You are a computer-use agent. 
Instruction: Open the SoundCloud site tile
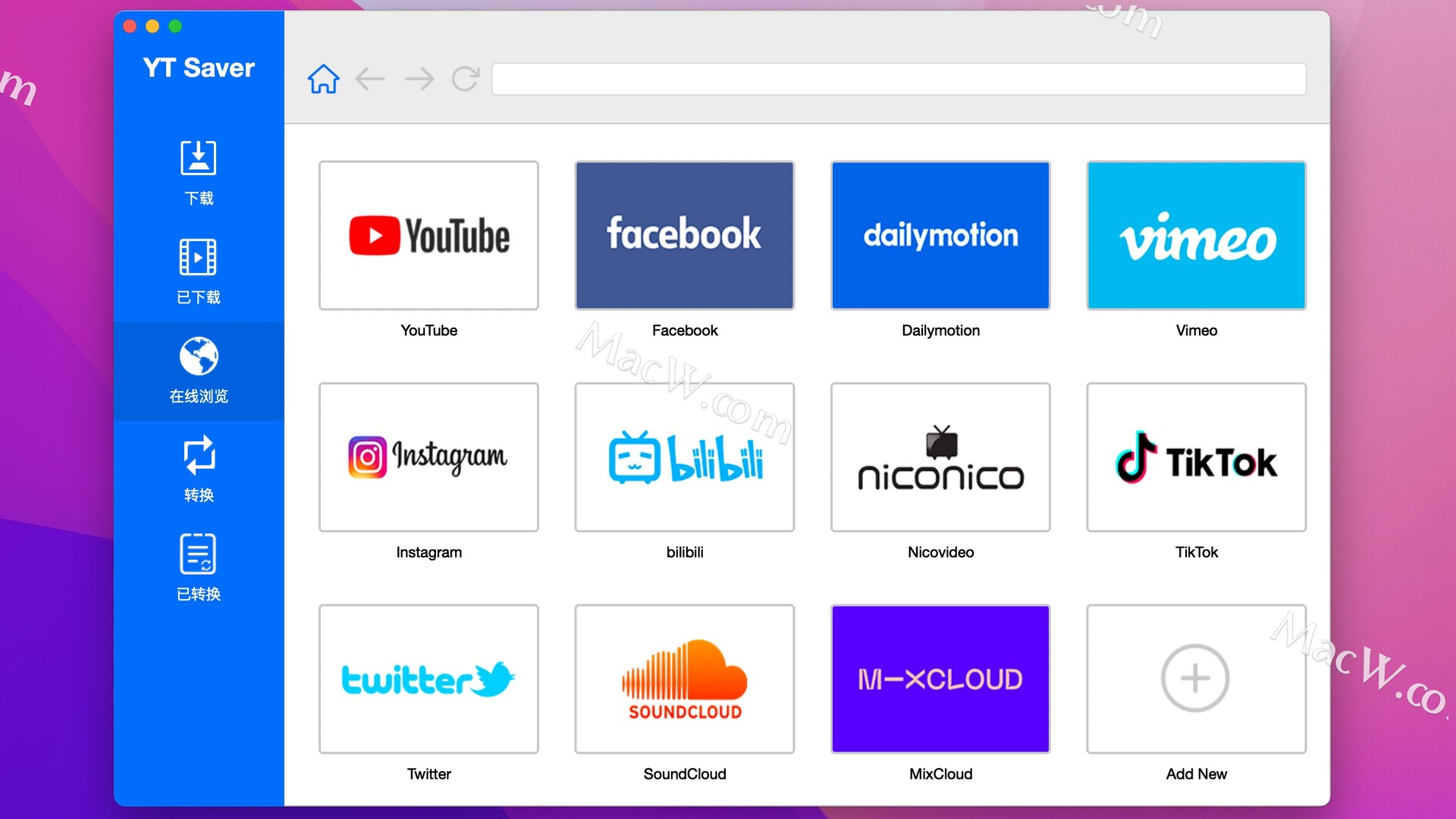685,679
